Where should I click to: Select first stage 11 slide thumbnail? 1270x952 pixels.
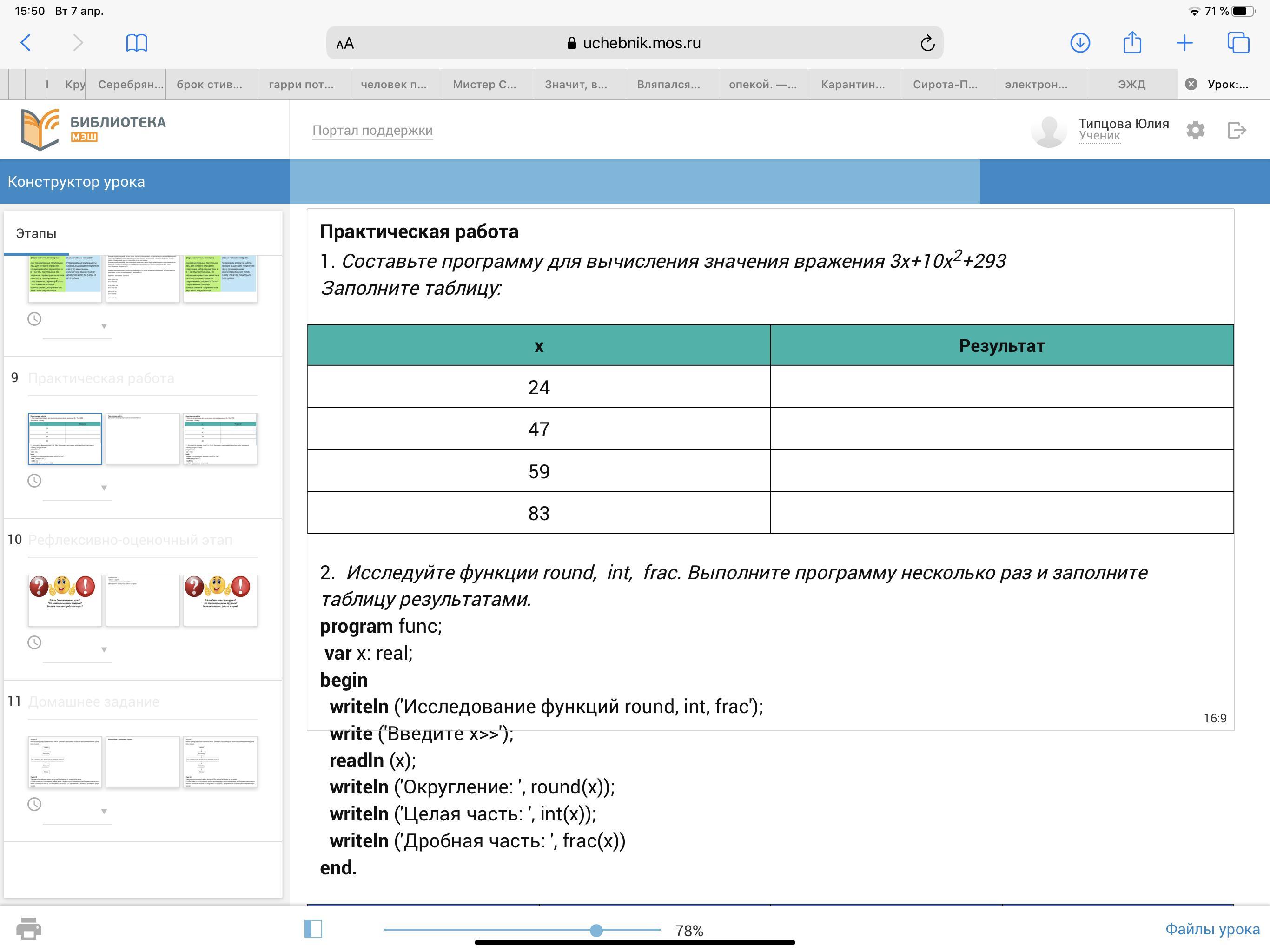click(65, 762)
